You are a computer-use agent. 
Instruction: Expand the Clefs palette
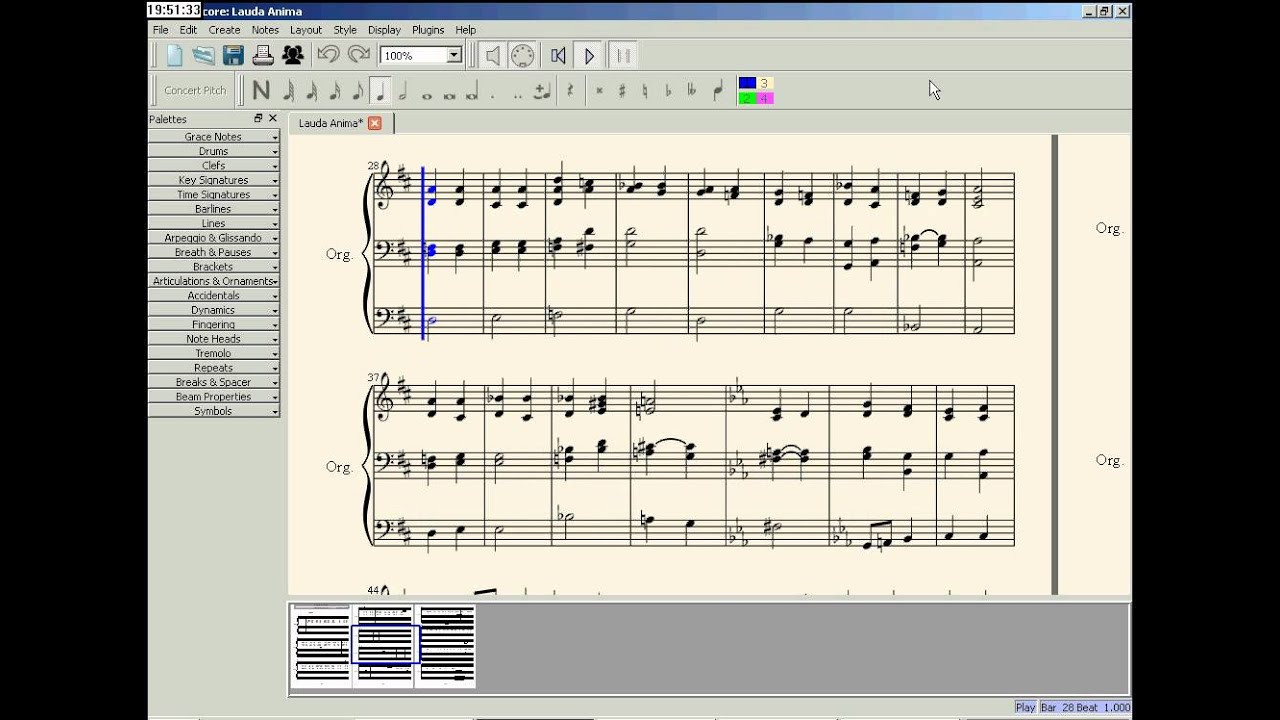[x=213, y=166]
